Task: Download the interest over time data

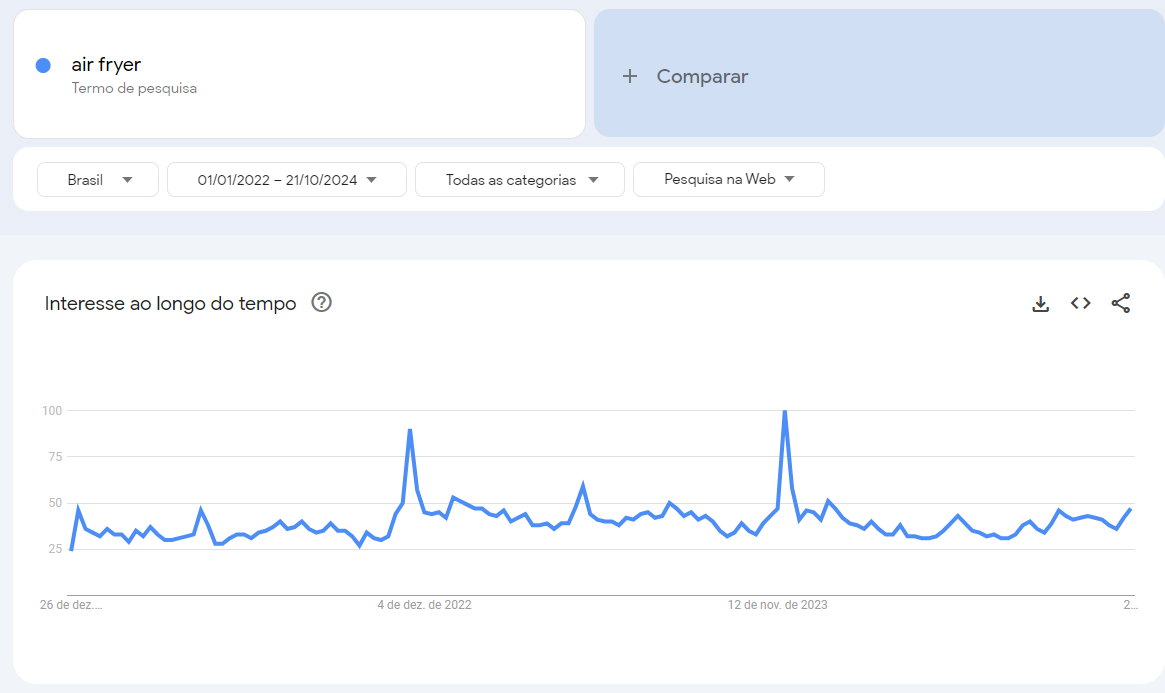Action: 1040,304
